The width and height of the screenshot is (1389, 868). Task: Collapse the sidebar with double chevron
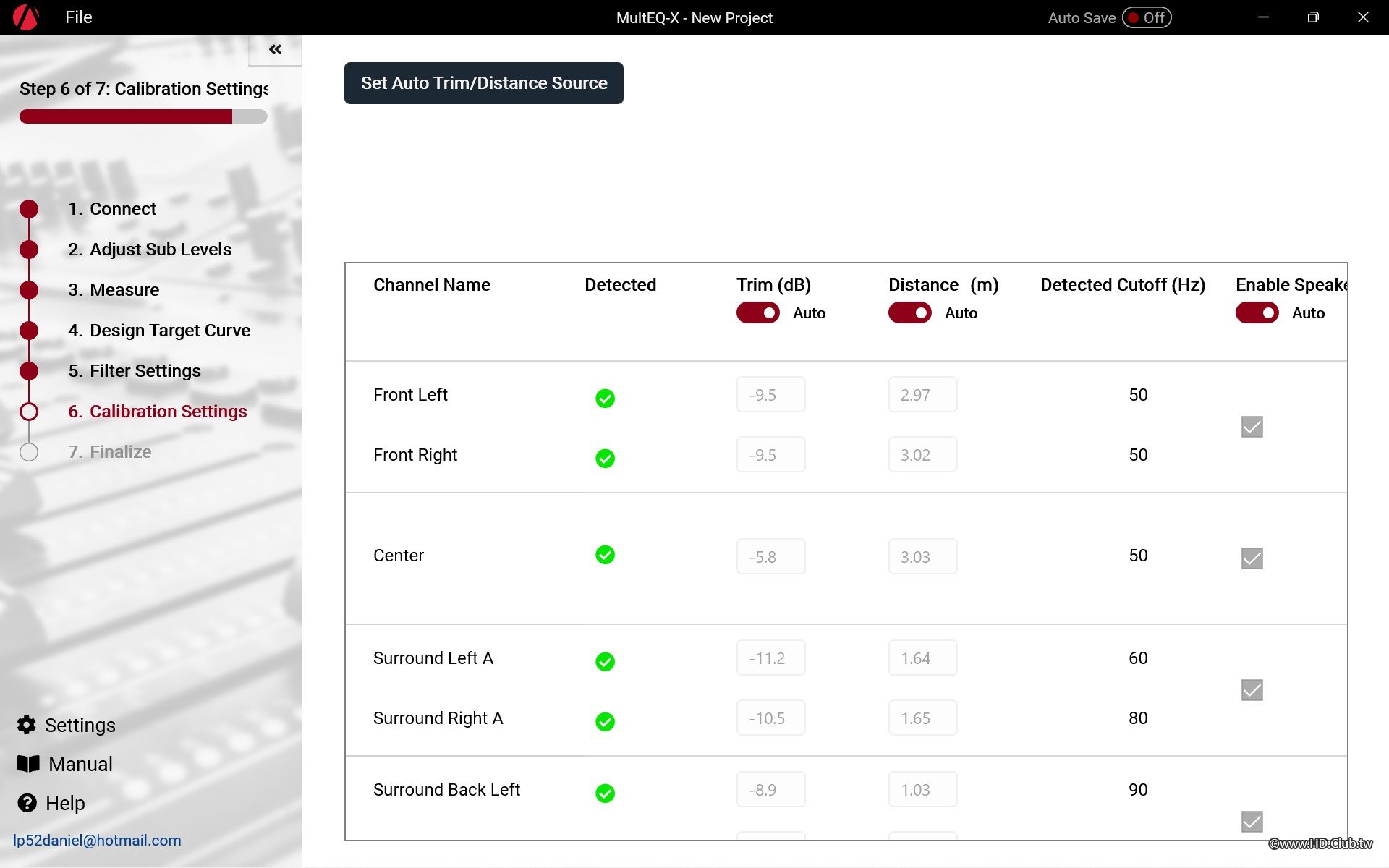tap(275, 49)
